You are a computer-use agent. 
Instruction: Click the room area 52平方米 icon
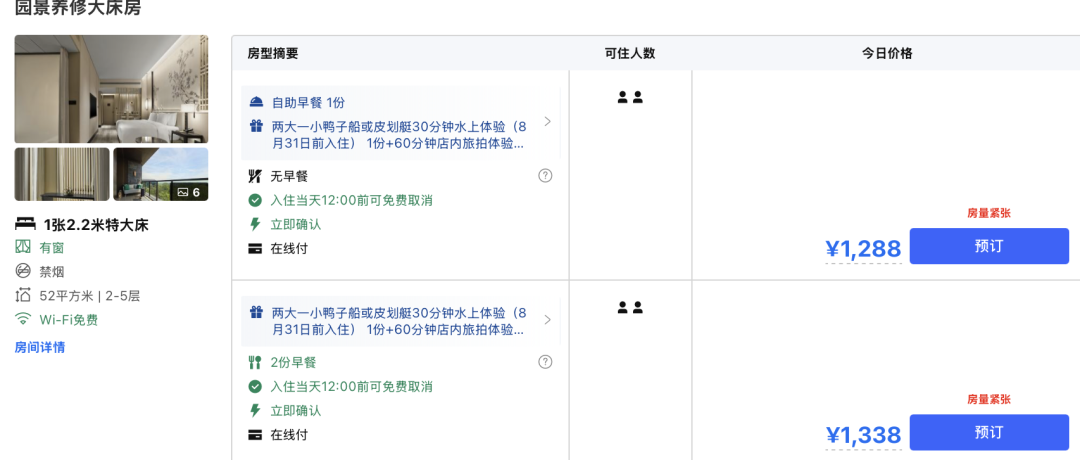23,296
